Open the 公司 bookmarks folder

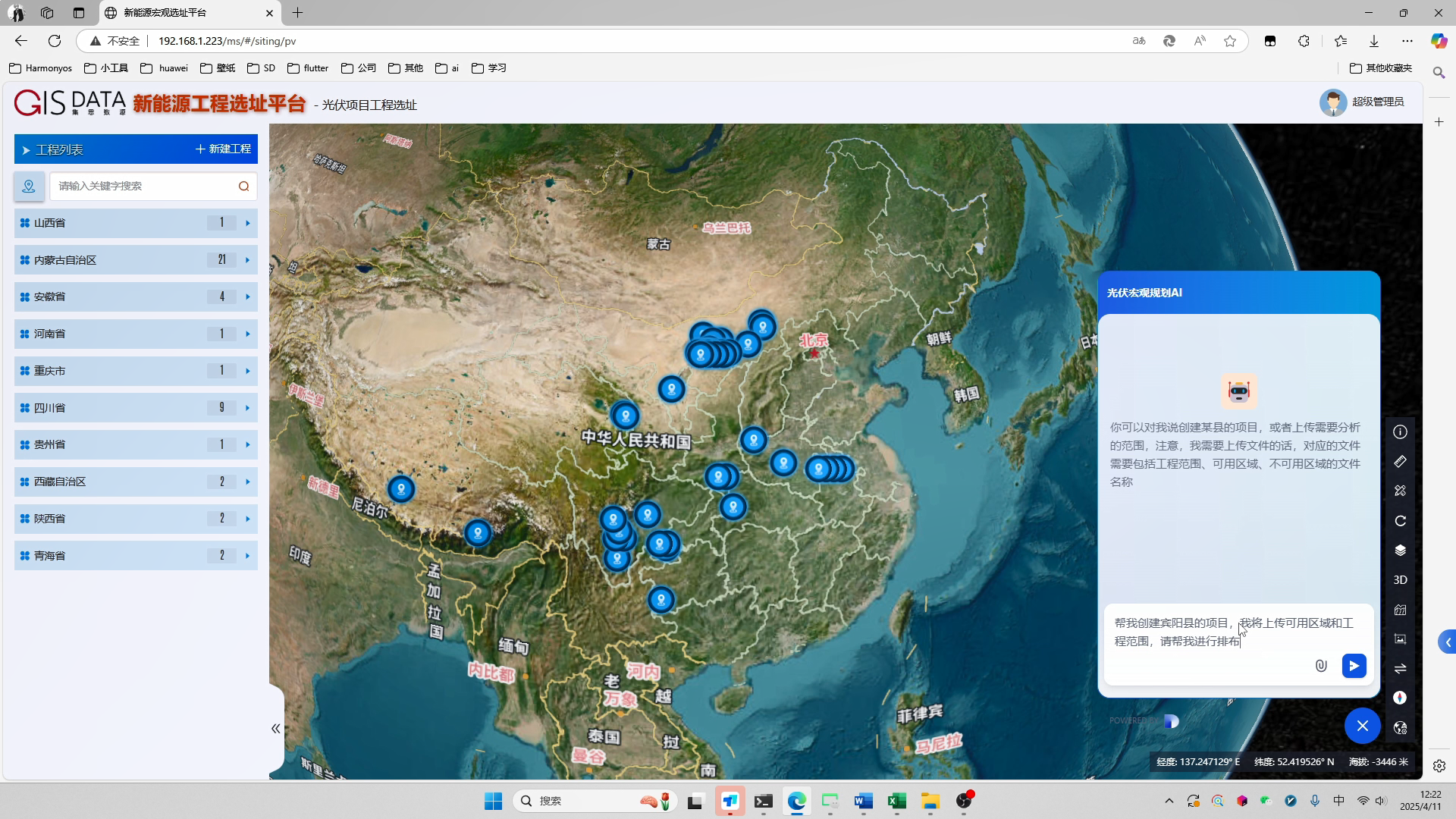click(359, 68)
